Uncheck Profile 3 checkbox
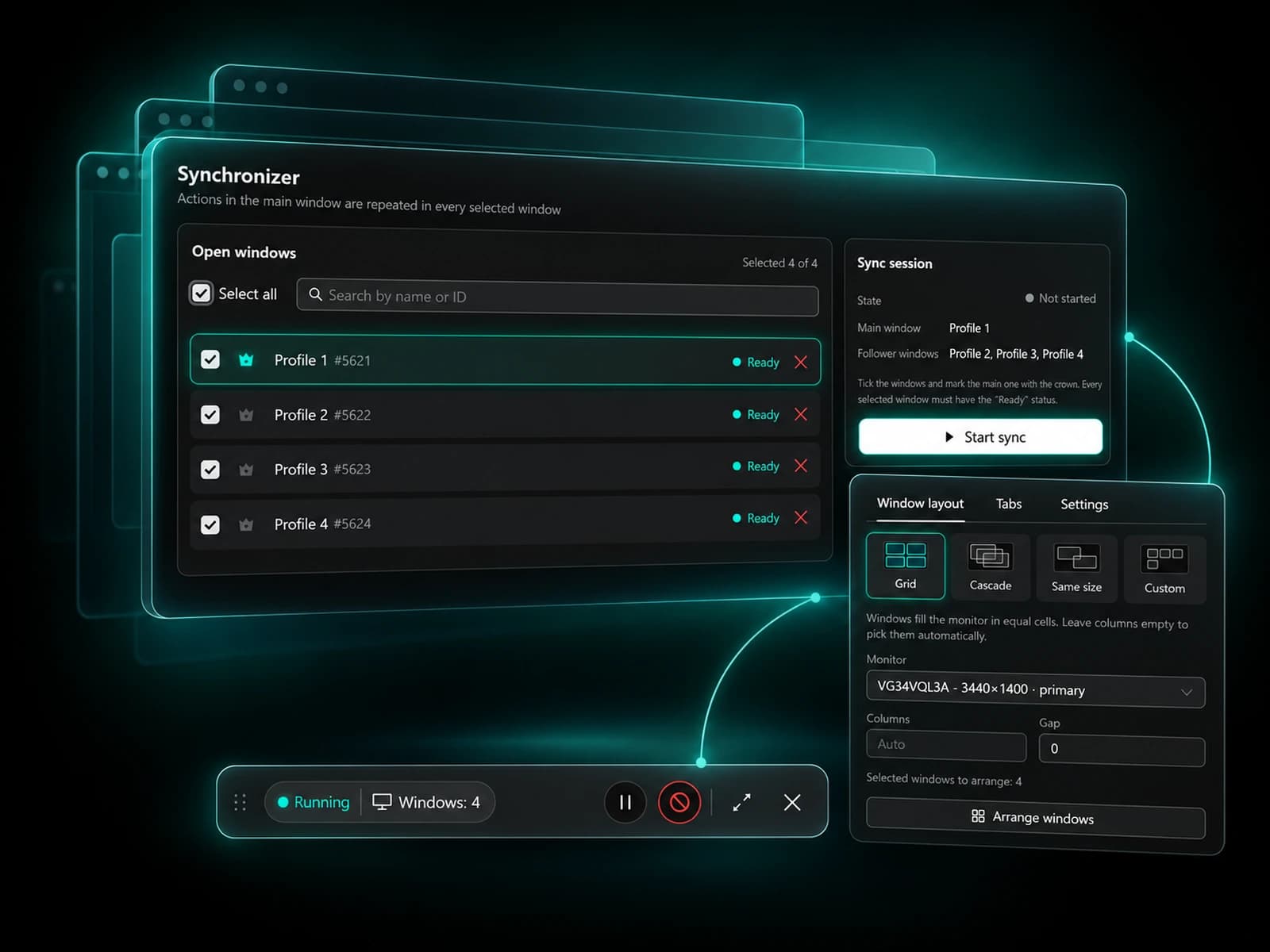Image resolution: width=1270 pixels, height=952 pixels. 210,469
